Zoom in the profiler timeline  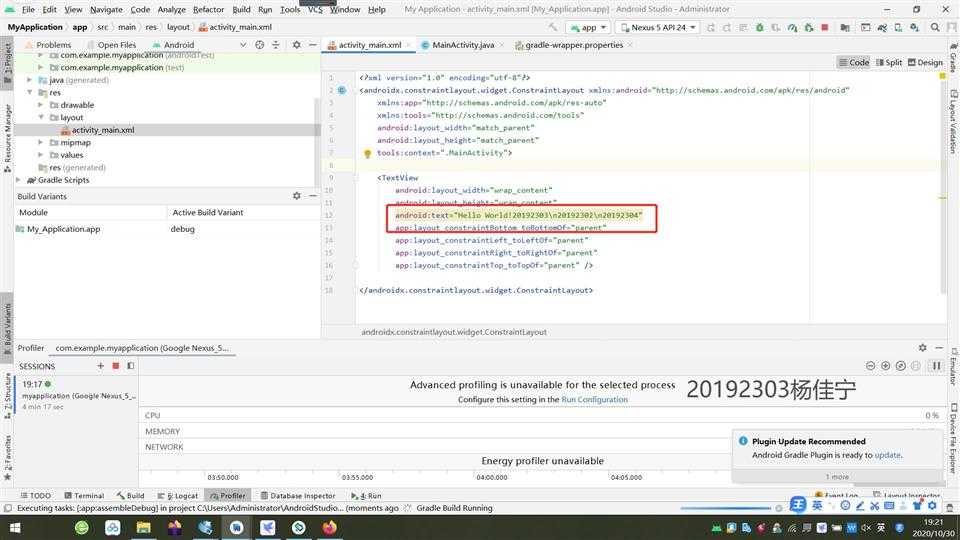click(885, 366)
